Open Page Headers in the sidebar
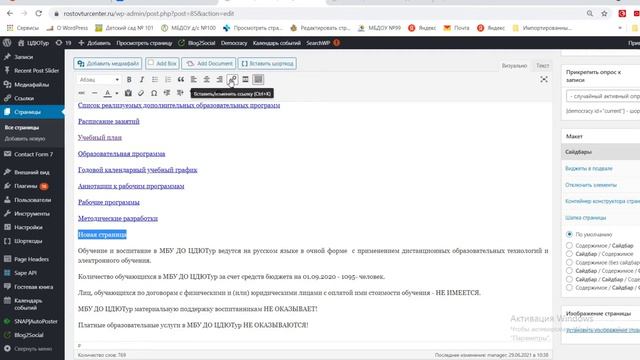This screenshot has width=640, height=360. (32, 259)
